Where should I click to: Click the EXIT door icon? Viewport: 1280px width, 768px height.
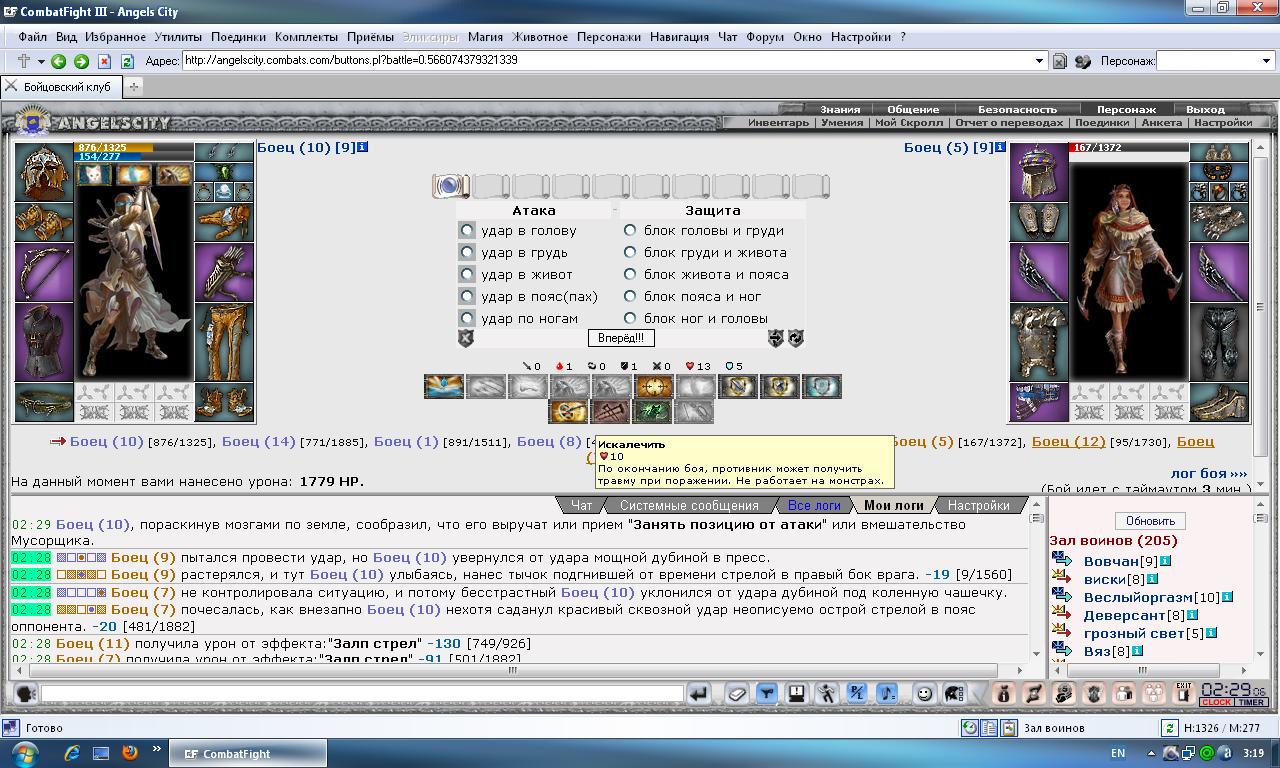pos(1185,693)
